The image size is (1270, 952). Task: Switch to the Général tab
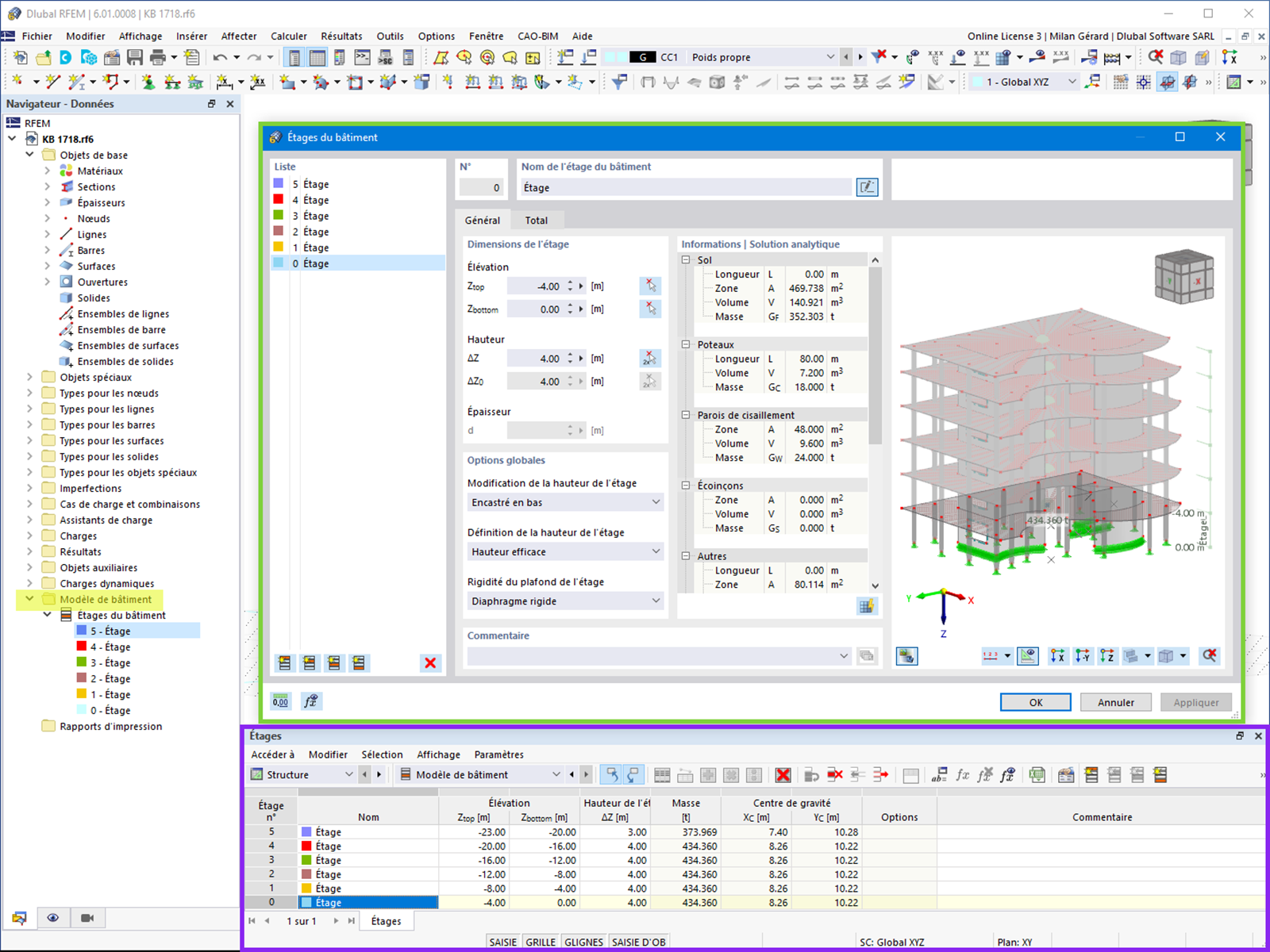(x=483, y=221)
